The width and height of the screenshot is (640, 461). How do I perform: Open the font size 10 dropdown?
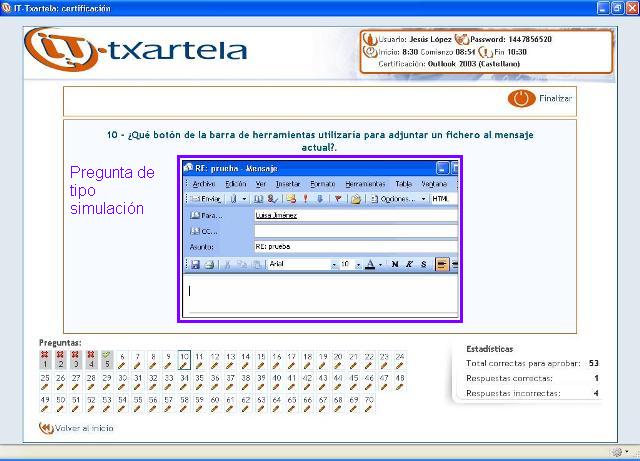[358, 265]
